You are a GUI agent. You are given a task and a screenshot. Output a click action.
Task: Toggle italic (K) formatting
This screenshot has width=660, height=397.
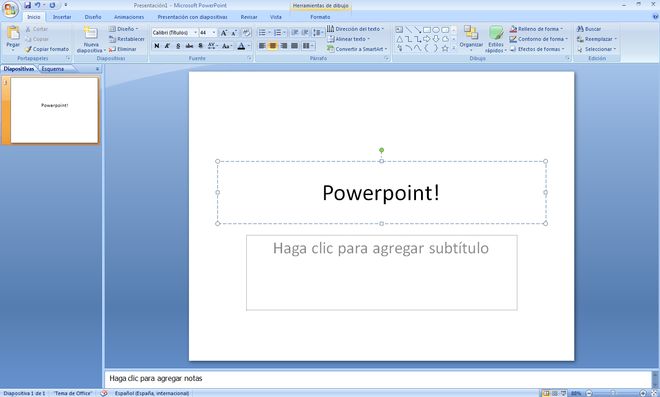click(168, 45)
